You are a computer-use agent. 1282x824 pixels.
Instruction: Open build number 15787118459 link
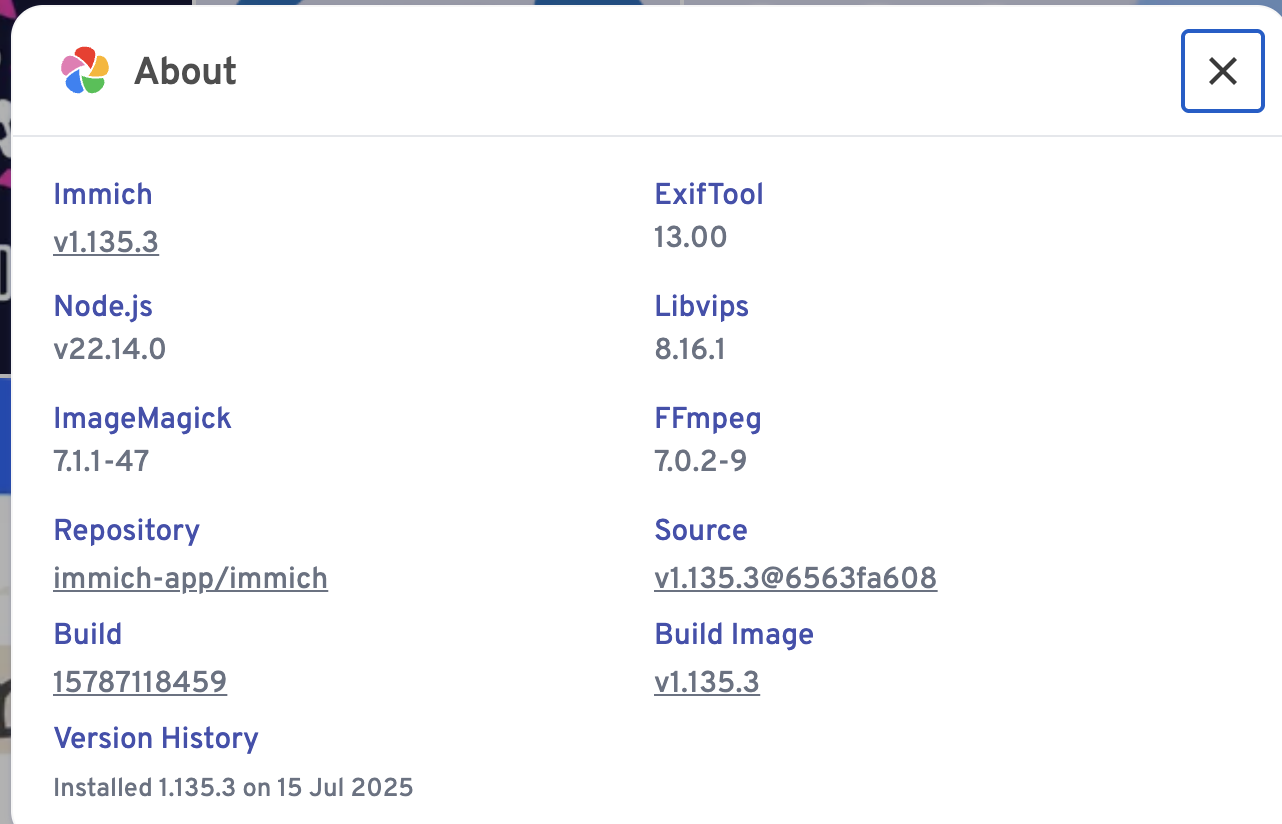(140, 683)
